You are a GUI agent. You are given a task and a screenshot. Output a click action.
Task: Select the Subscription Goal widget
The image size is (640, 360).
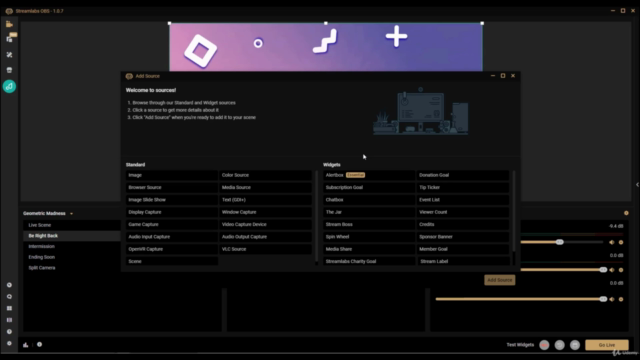369,187
